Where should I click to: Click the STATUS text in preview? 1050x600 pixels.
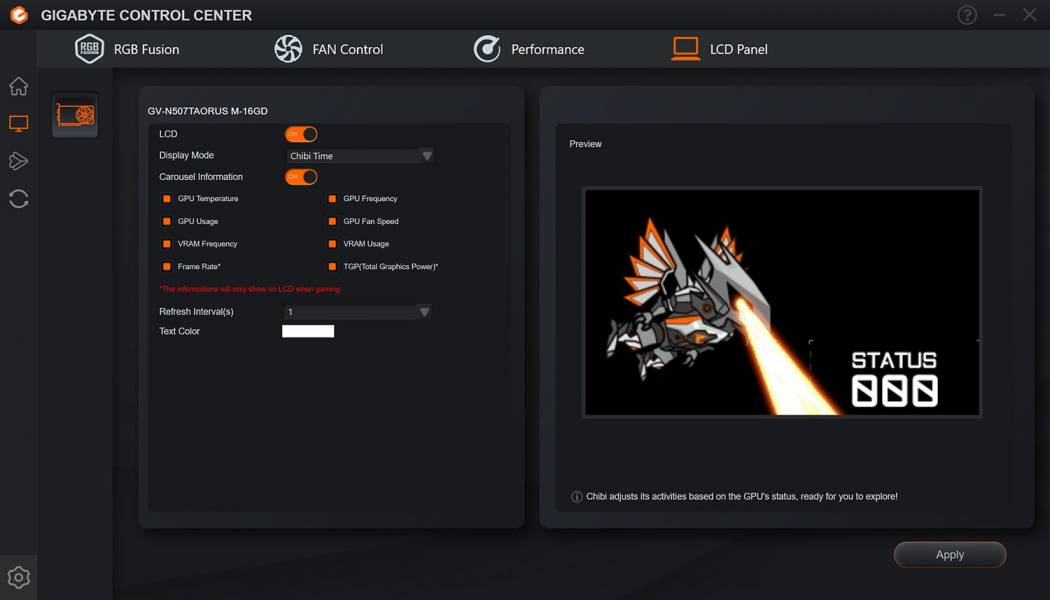point(894,360)
